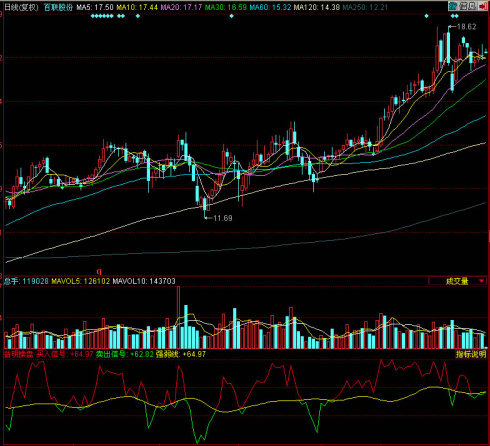This screenshot has height=446, width=490.
Task: Click the MA10: 17.44 label
Action: pos(137,7)
